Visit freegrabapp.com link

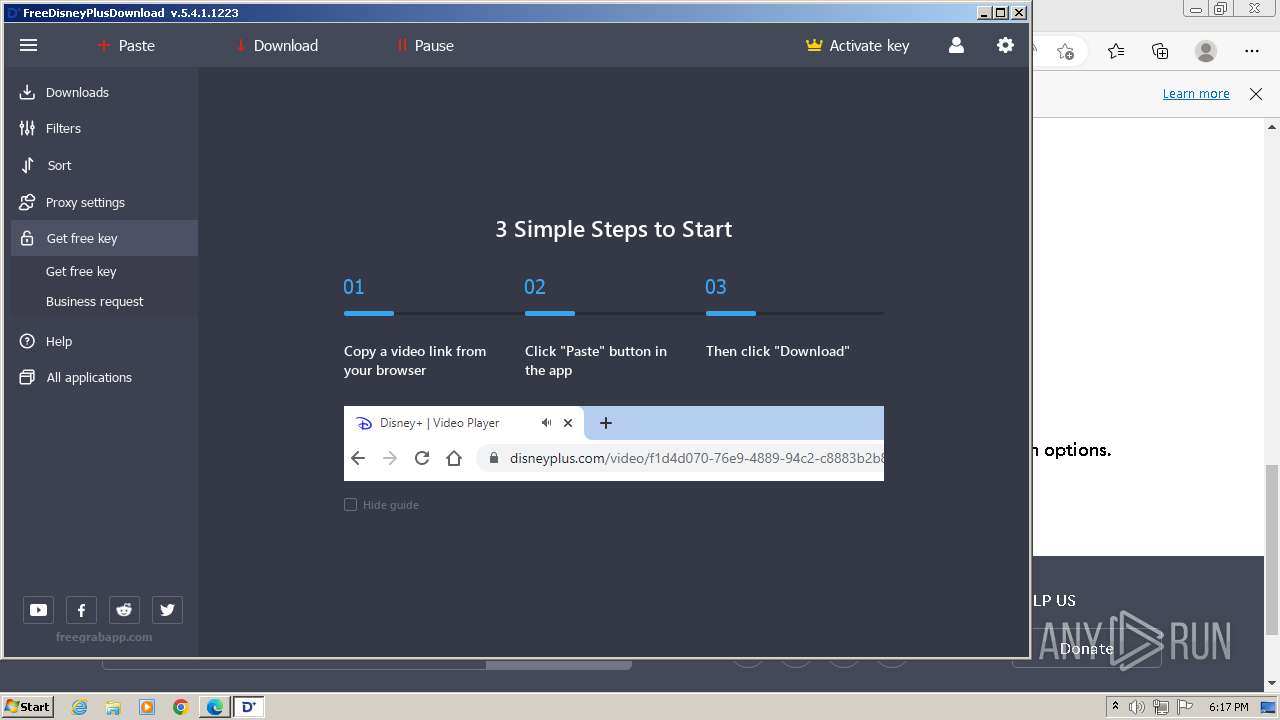[104, 637]
